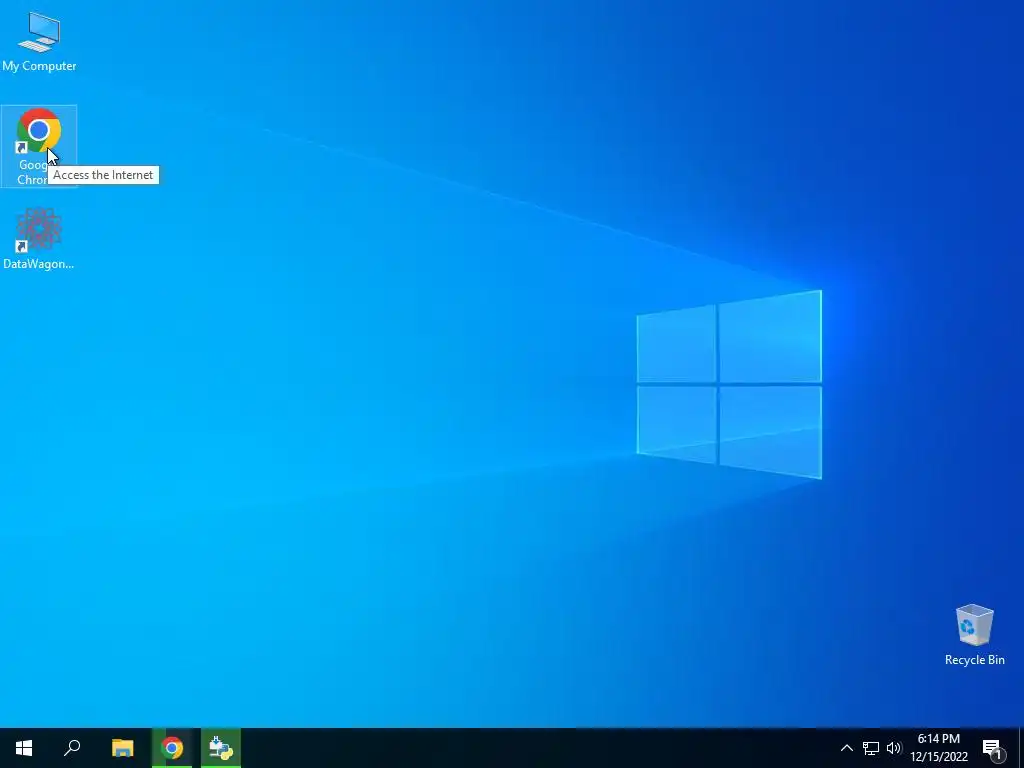Select the DataWagon desktop shortcut
The image size is (1024, 768).
click(39, 238)
